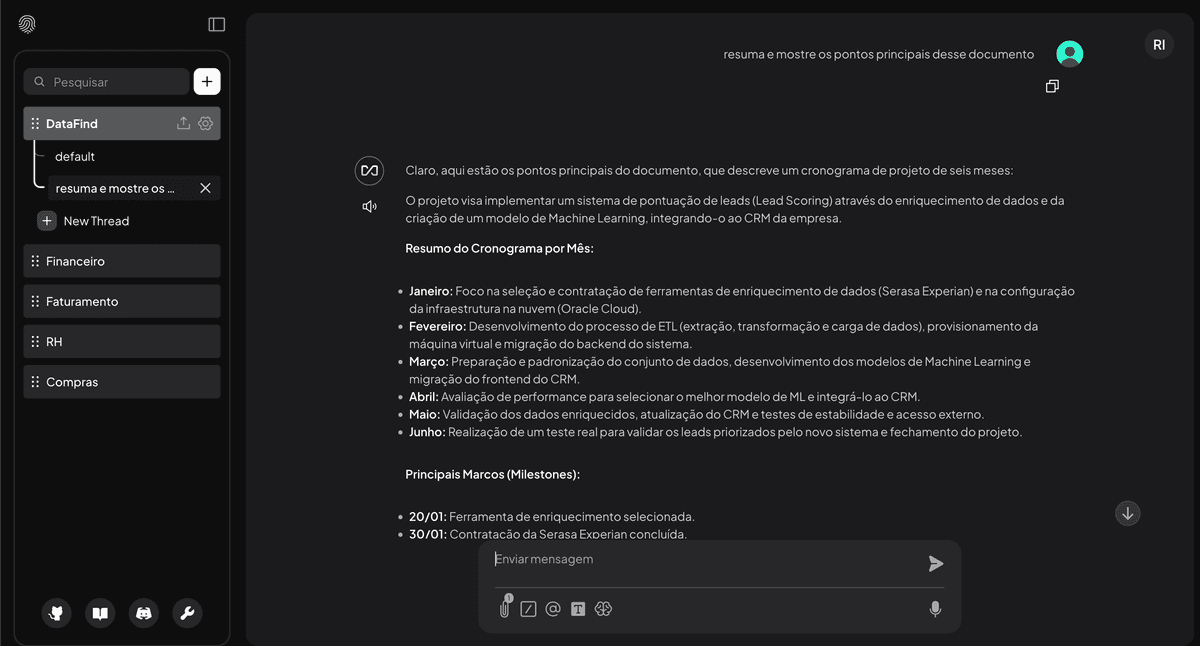Open the Discord icon
1200x646 pixels.
143,613
